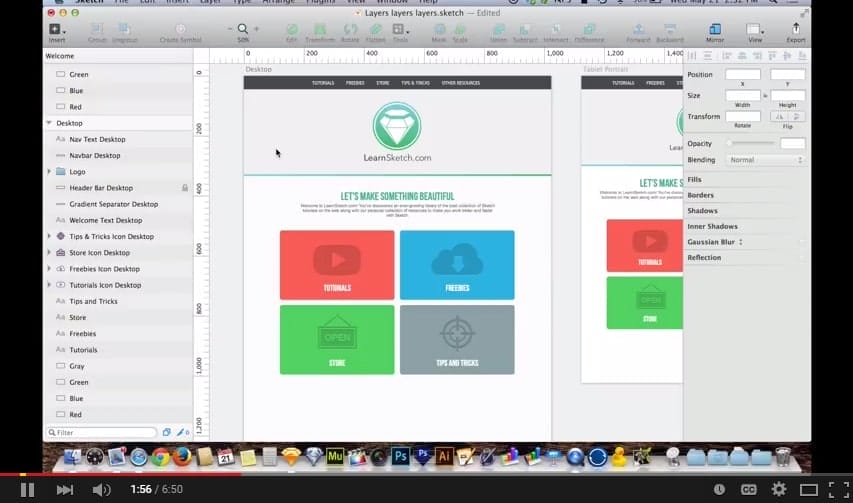
Task: Click the Intersect boolean icon
Action: (x=556, y=29)
